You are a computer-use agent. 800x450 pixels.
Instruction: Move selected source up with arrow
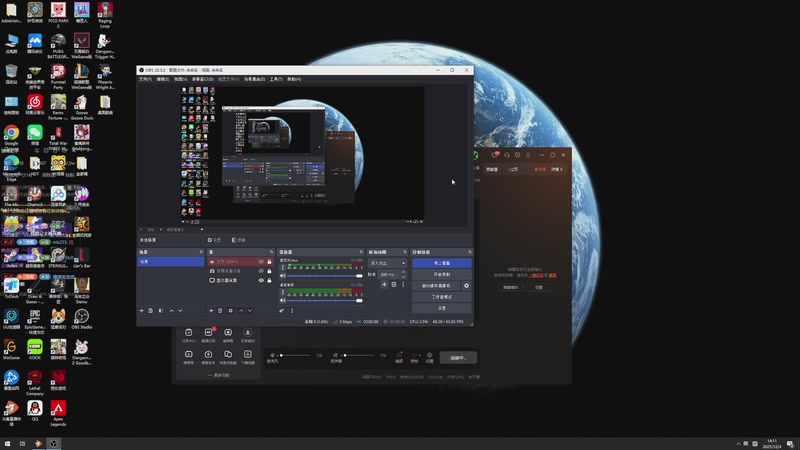(x=241, y=310)
